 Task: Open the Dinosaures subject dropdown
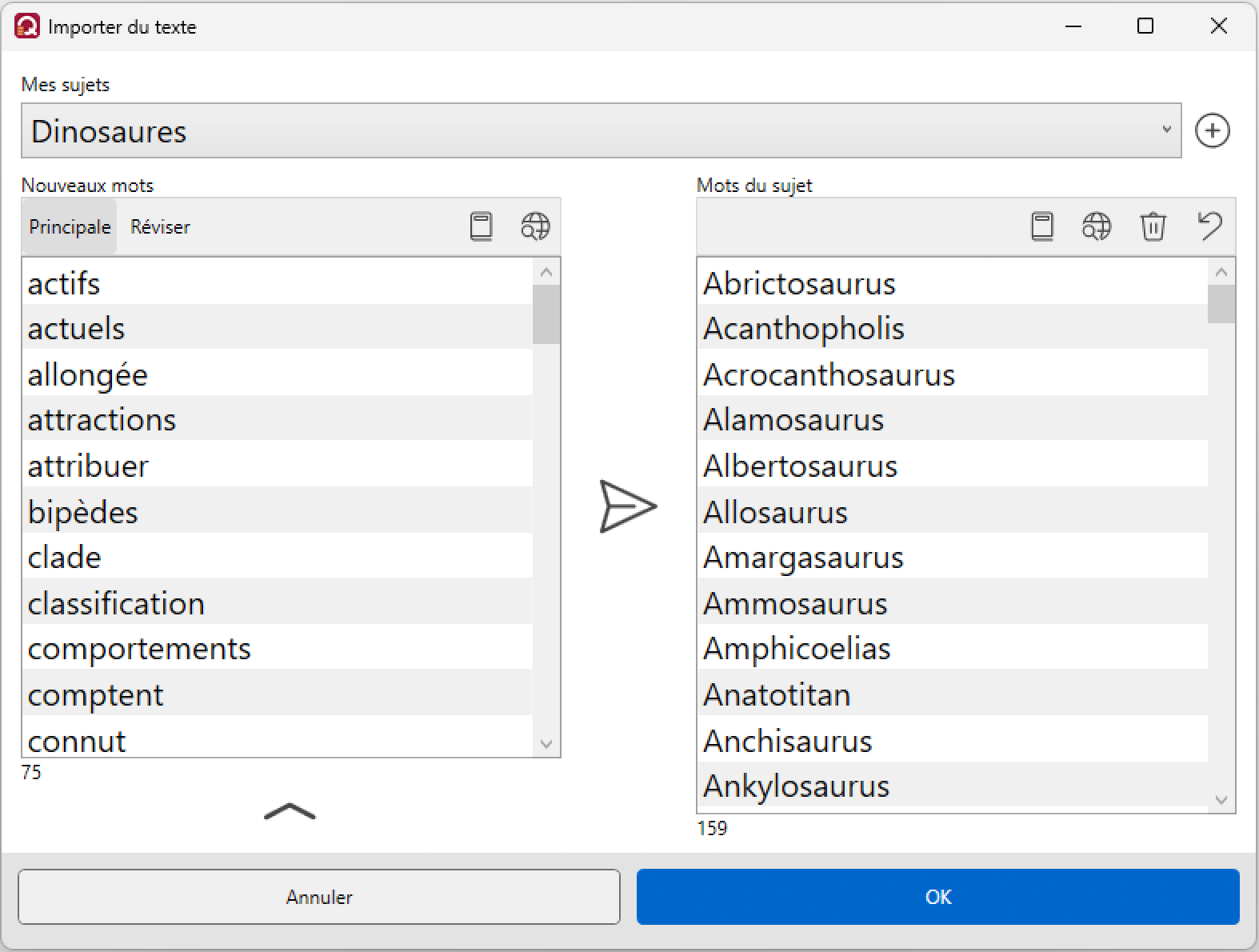601,130
